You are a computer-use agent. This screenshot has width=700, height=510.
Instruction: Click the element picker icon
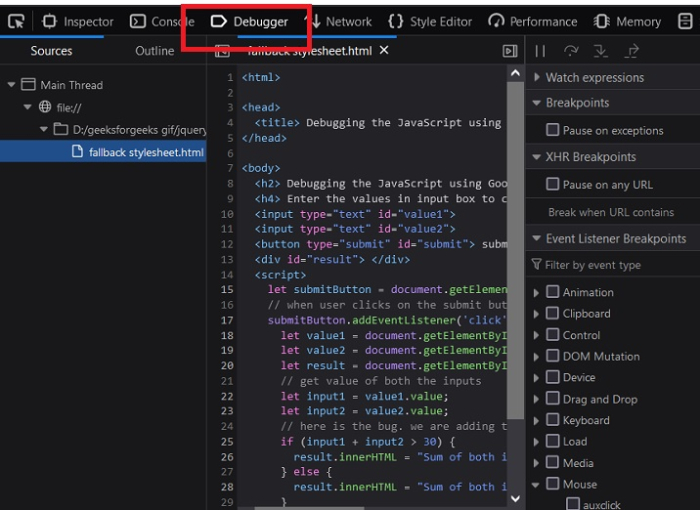(x=16, y=21)
